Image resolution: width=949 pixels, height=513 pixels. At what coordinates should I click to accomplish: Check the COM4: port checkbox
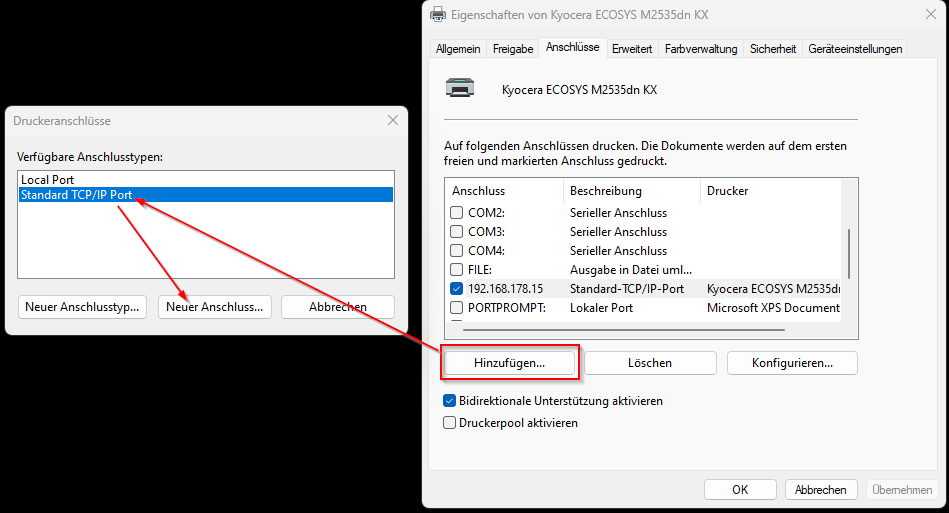456,250
